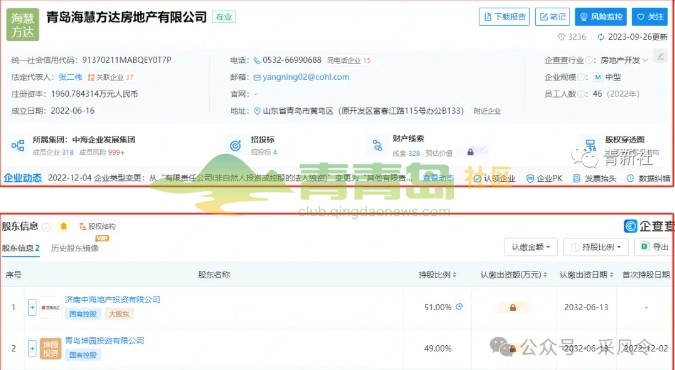The width and height of the screenshot is (675, 370).
Task: Select the 股东信息 2 tab
Action: point(21,248)
